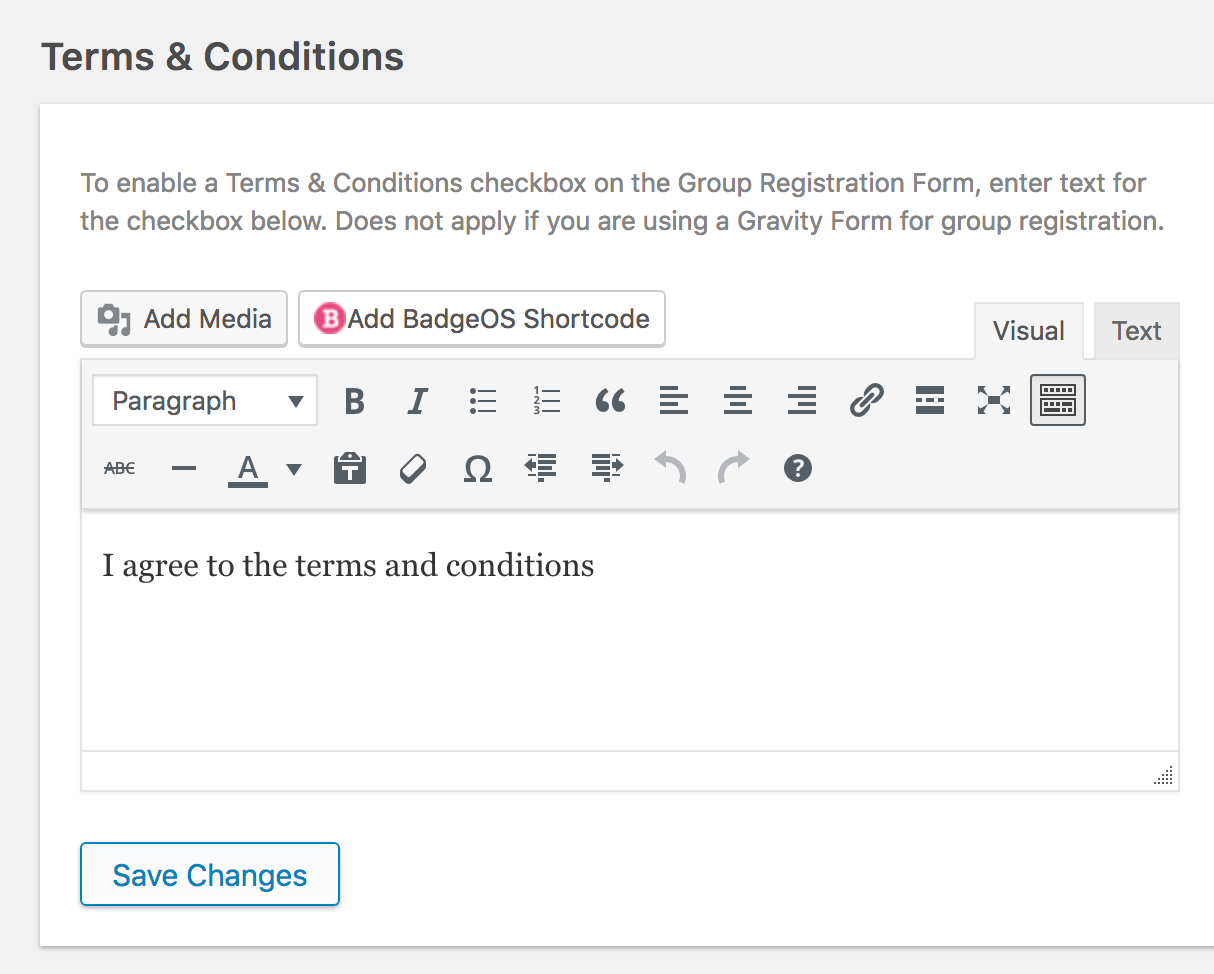Insert the Read More tag

click(x=930, y=401)
